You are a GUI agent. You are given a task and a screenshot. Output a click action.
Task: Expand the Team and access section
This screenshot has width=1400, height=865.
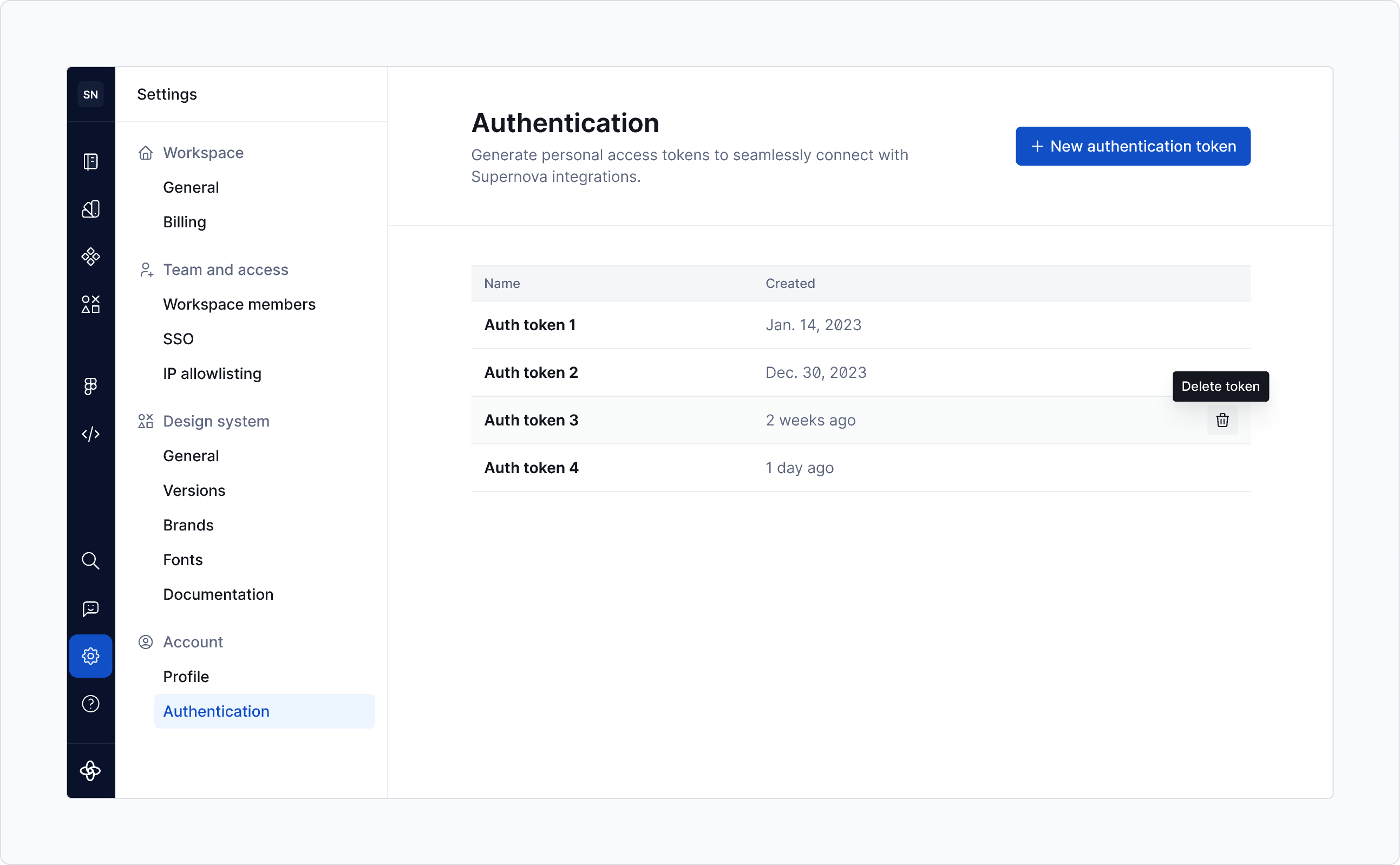[225, 270]
